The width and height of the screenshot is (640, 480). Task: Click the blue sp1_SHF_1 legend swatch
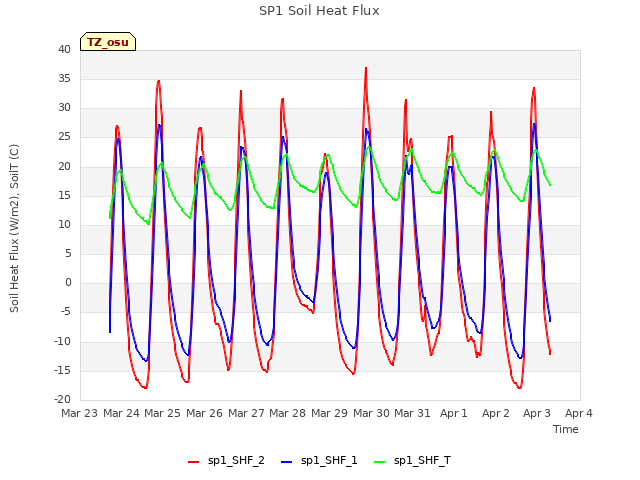287,462
